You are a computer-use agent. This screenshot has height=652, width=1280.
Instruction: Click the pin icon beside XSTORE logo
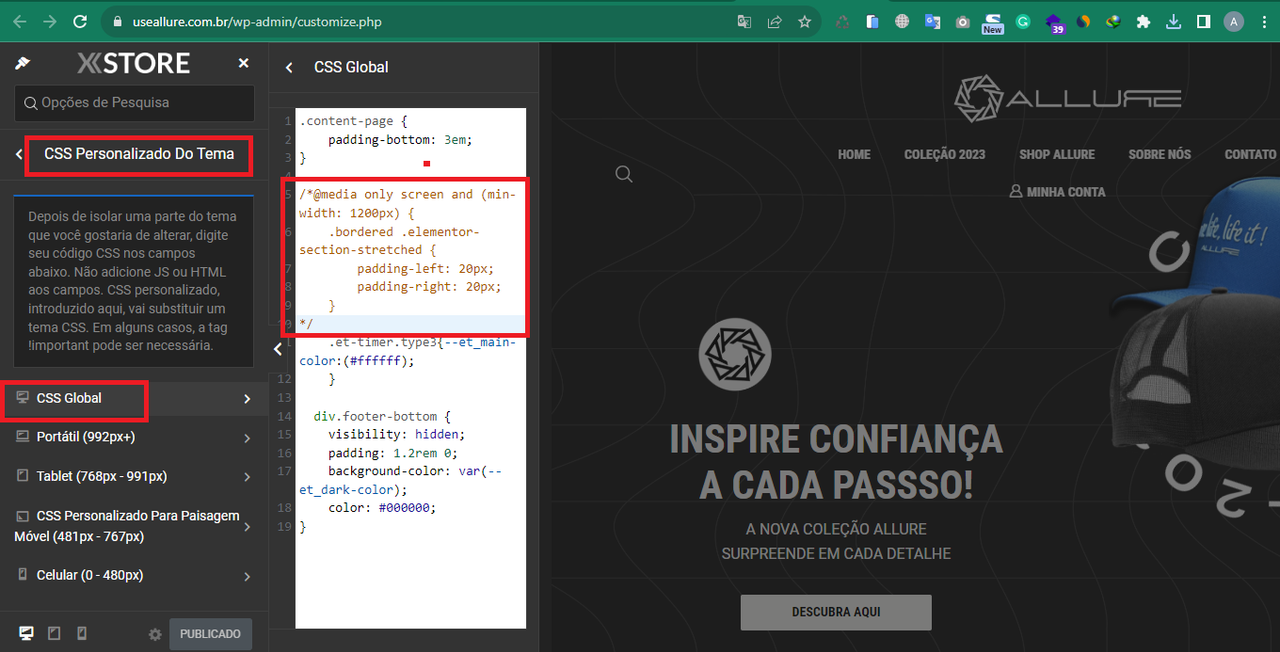22,63
